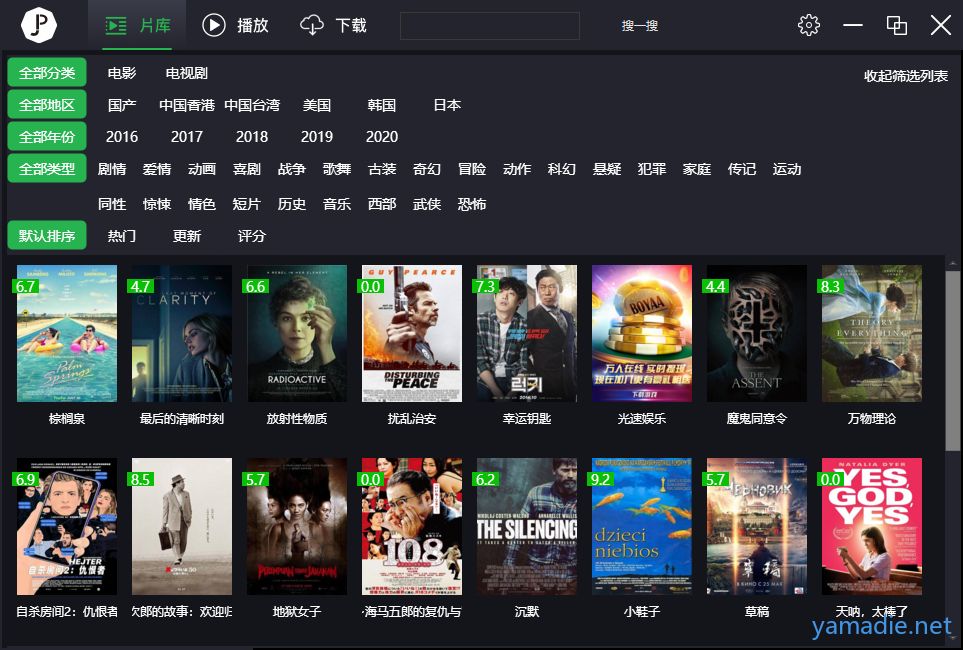The image size is (963, 650).
Task: Open settings gear icon
Action: pos(808,25)
